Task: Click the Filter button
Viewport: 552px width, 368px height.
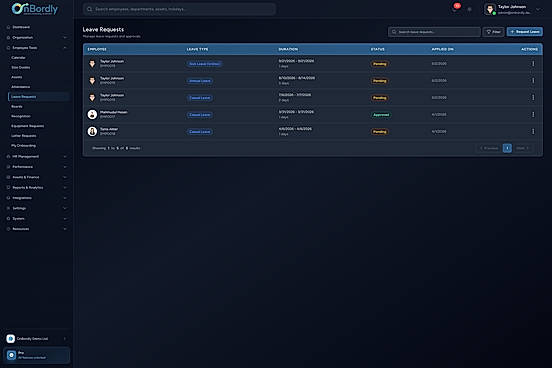Action: pyautogui.click(x=493, y=32)
